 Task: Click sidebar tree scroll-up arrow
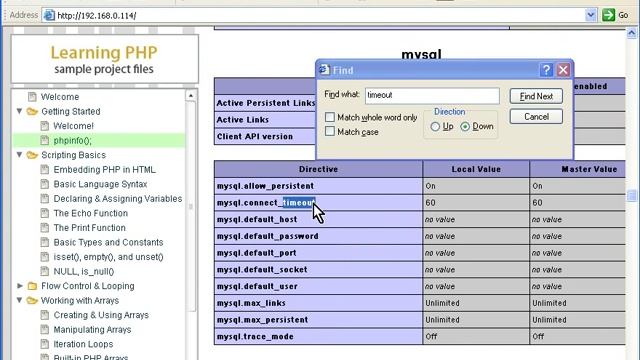(x=191, y=96)
